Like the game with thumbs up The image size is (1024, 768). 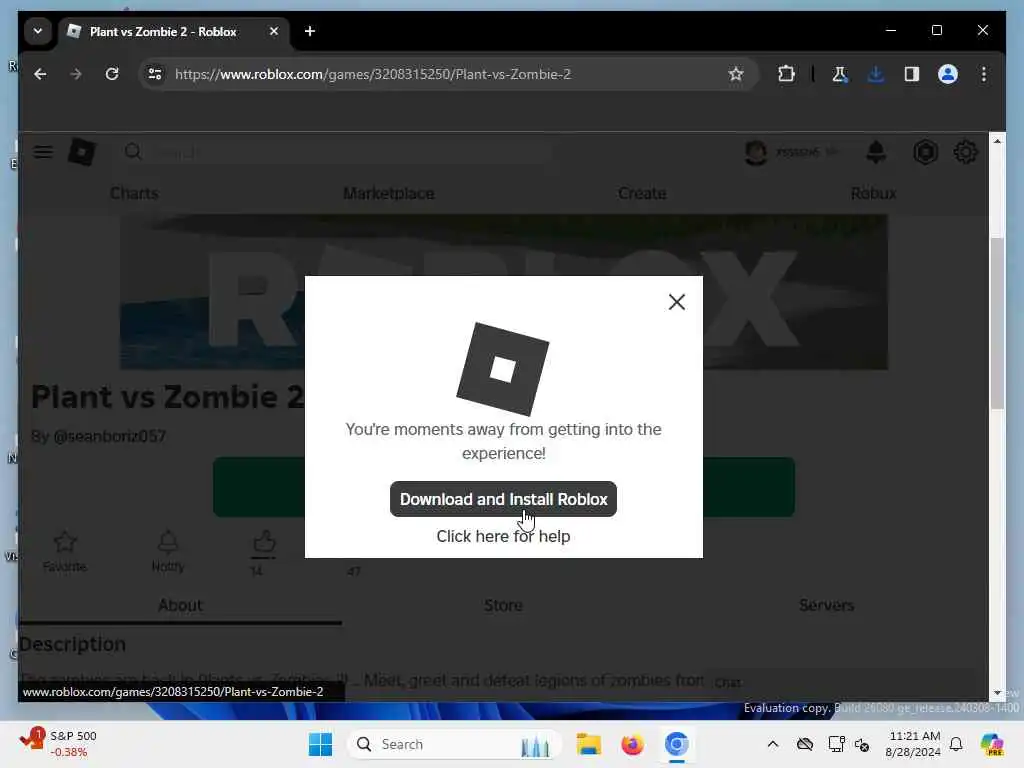[264, 542]
